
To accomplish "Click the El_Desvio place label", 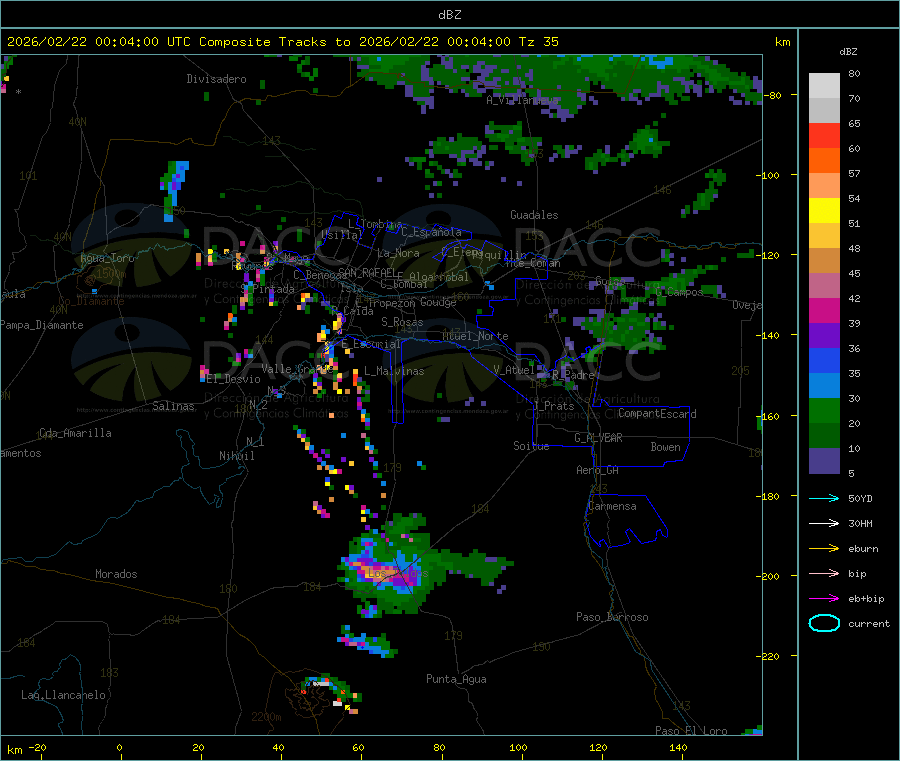I will pos(233,379).
